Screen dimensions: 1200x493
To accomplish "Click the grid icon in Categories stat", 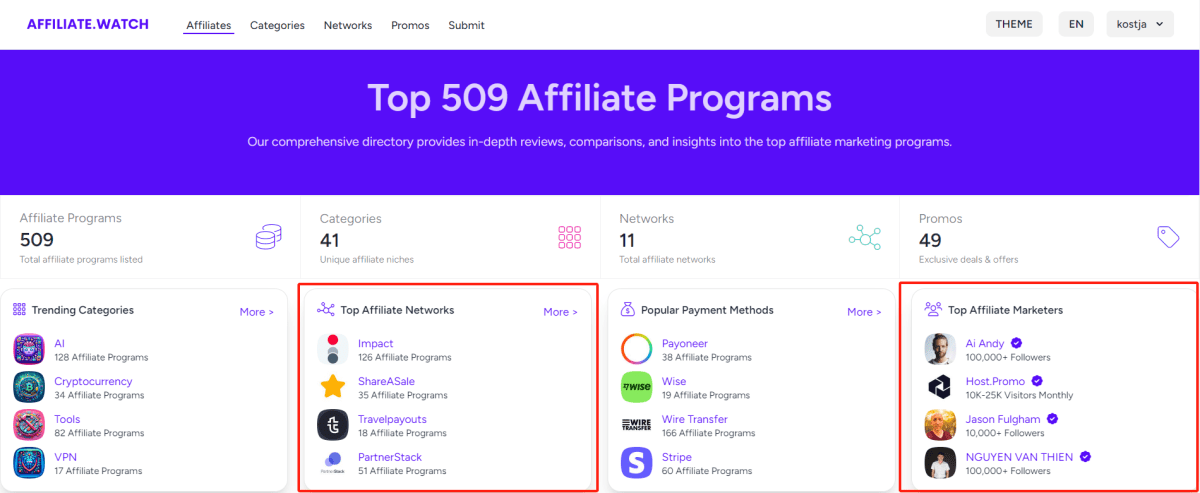I will [569, 237].
